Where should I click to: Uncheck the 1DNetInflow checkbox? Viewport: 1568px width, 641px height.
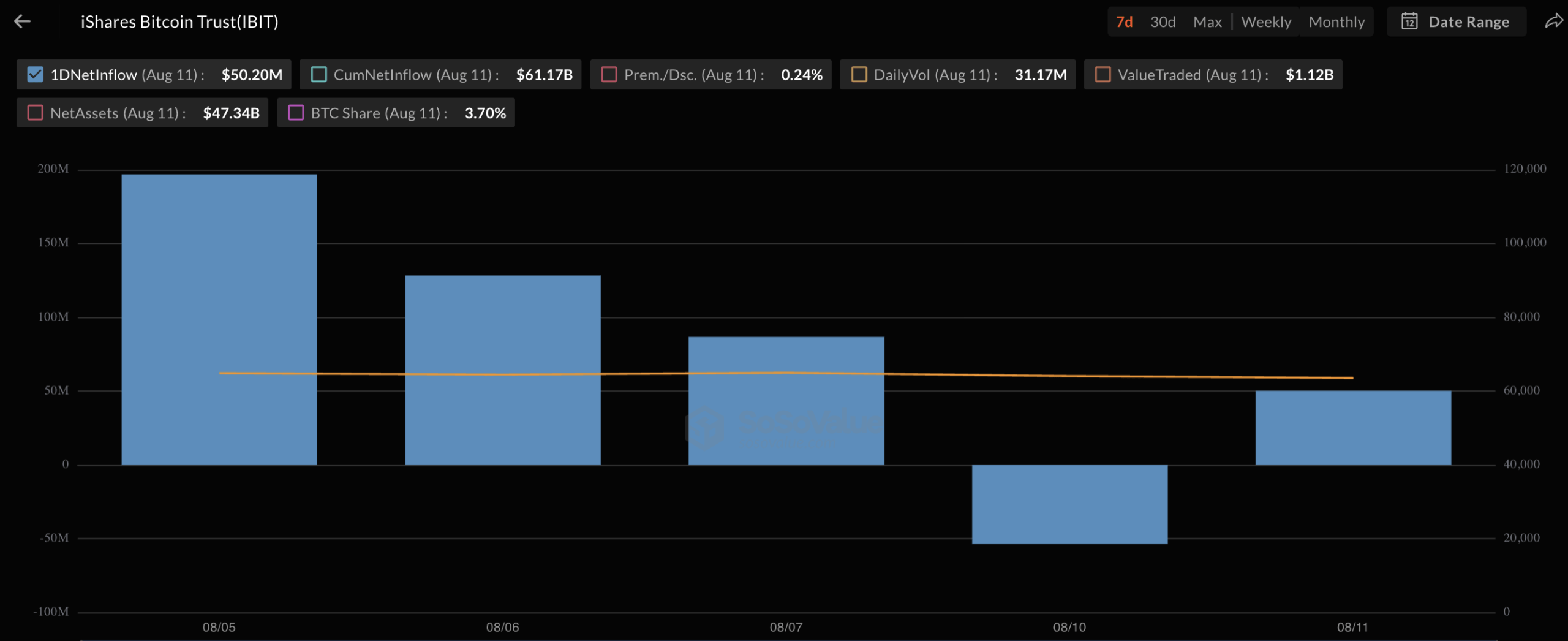36,75
